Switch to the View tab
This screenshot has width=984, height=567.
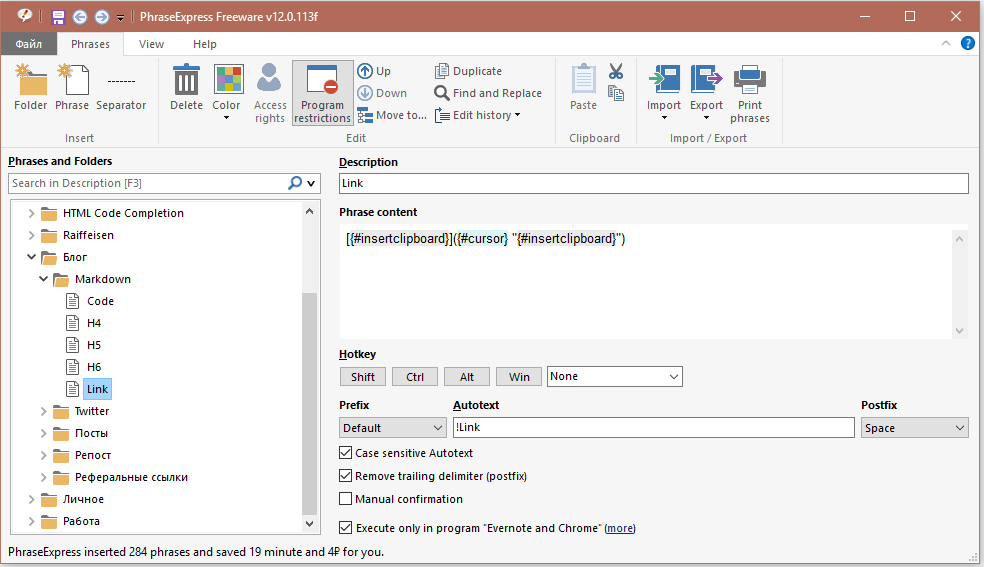tap(151, 44)
